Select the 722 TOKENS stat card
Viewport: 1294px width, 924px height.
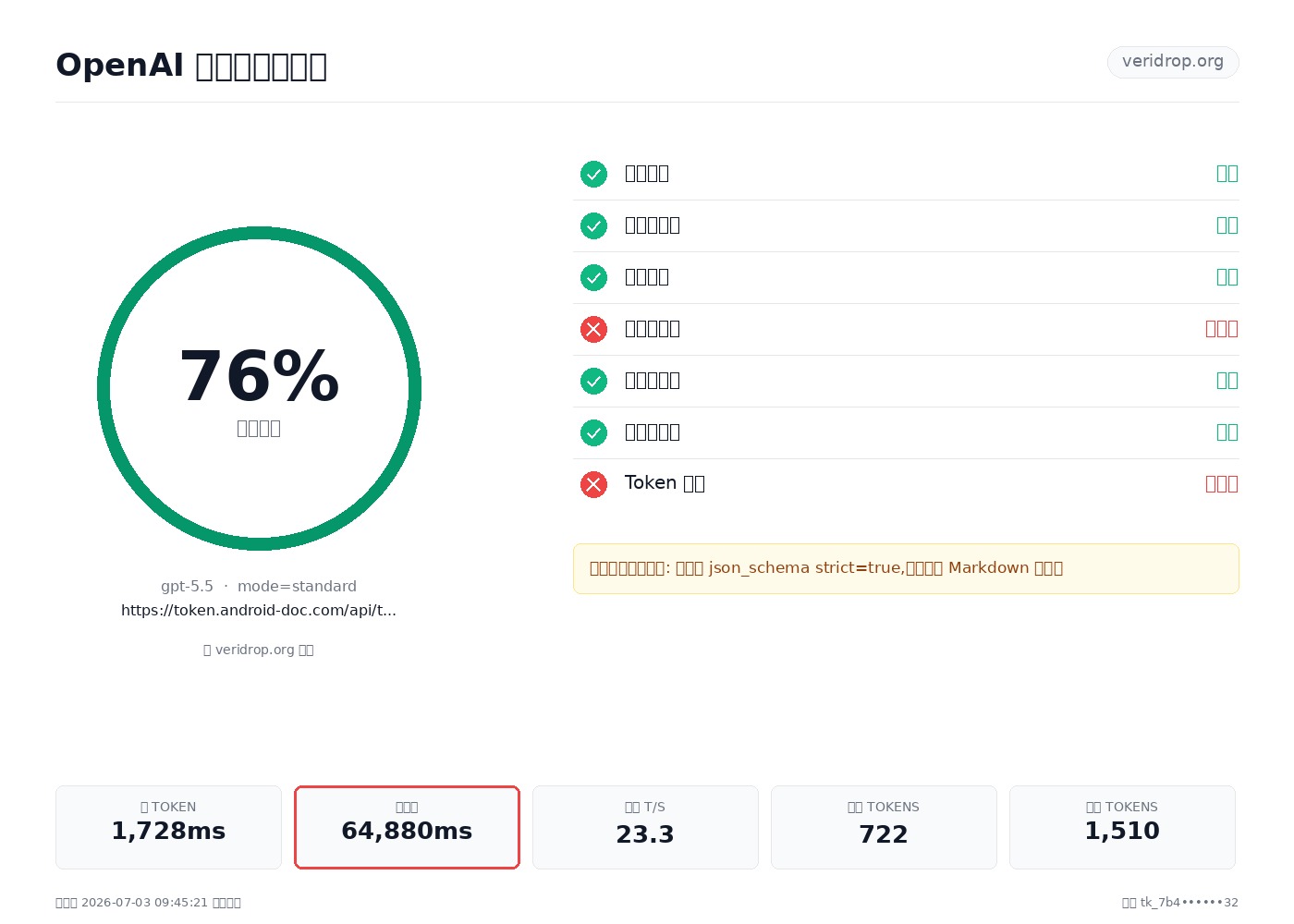(x=884, y=827)
